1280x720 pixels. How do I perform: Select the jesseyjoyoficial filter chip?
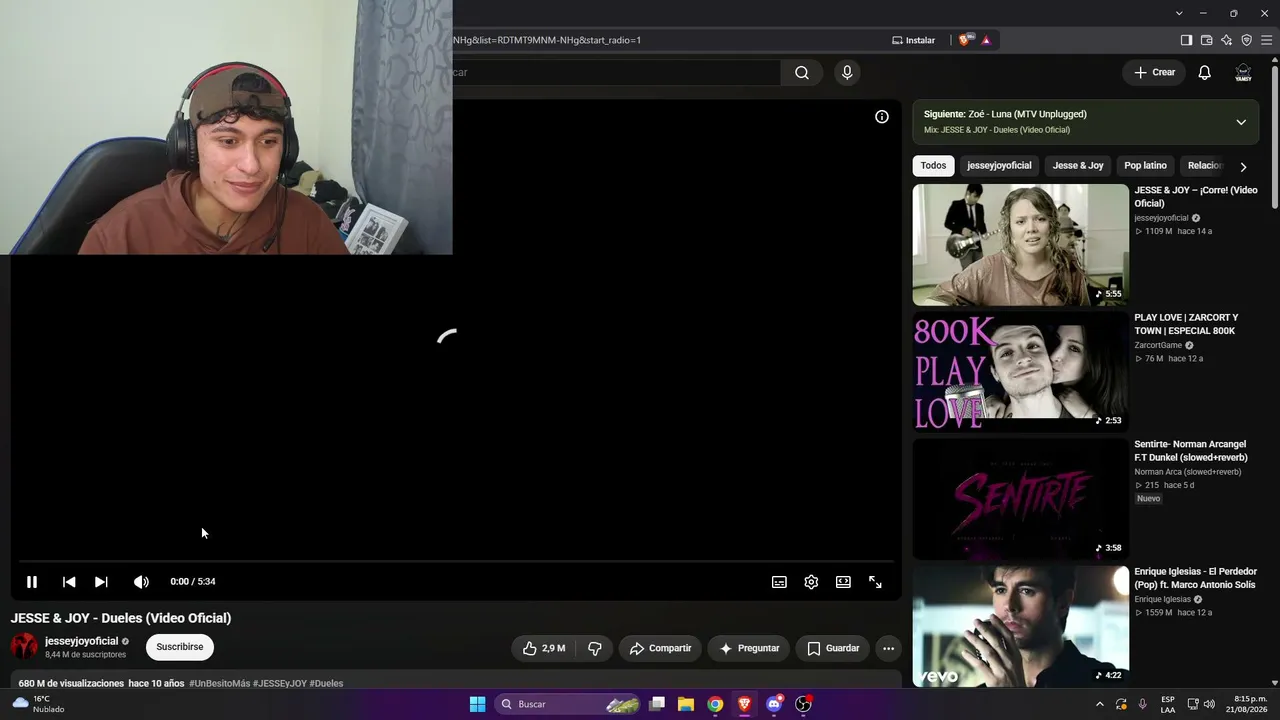pos(999,166)
